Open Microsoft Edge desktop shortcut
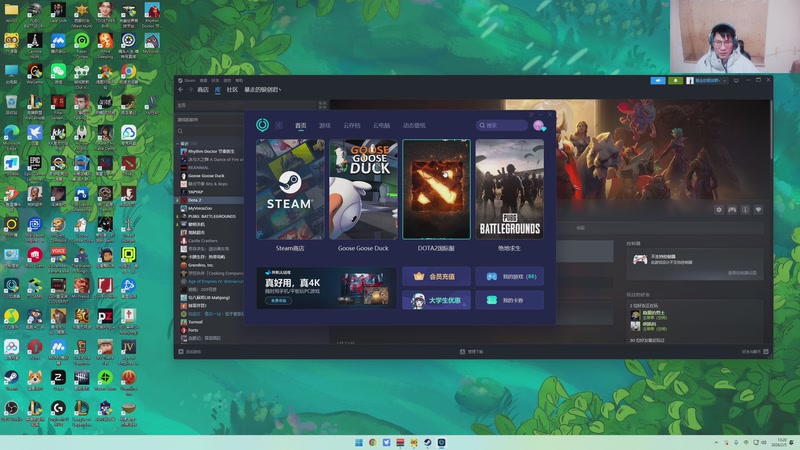The height and width of the screenshot is (450, 800). (x=11, y=136)
